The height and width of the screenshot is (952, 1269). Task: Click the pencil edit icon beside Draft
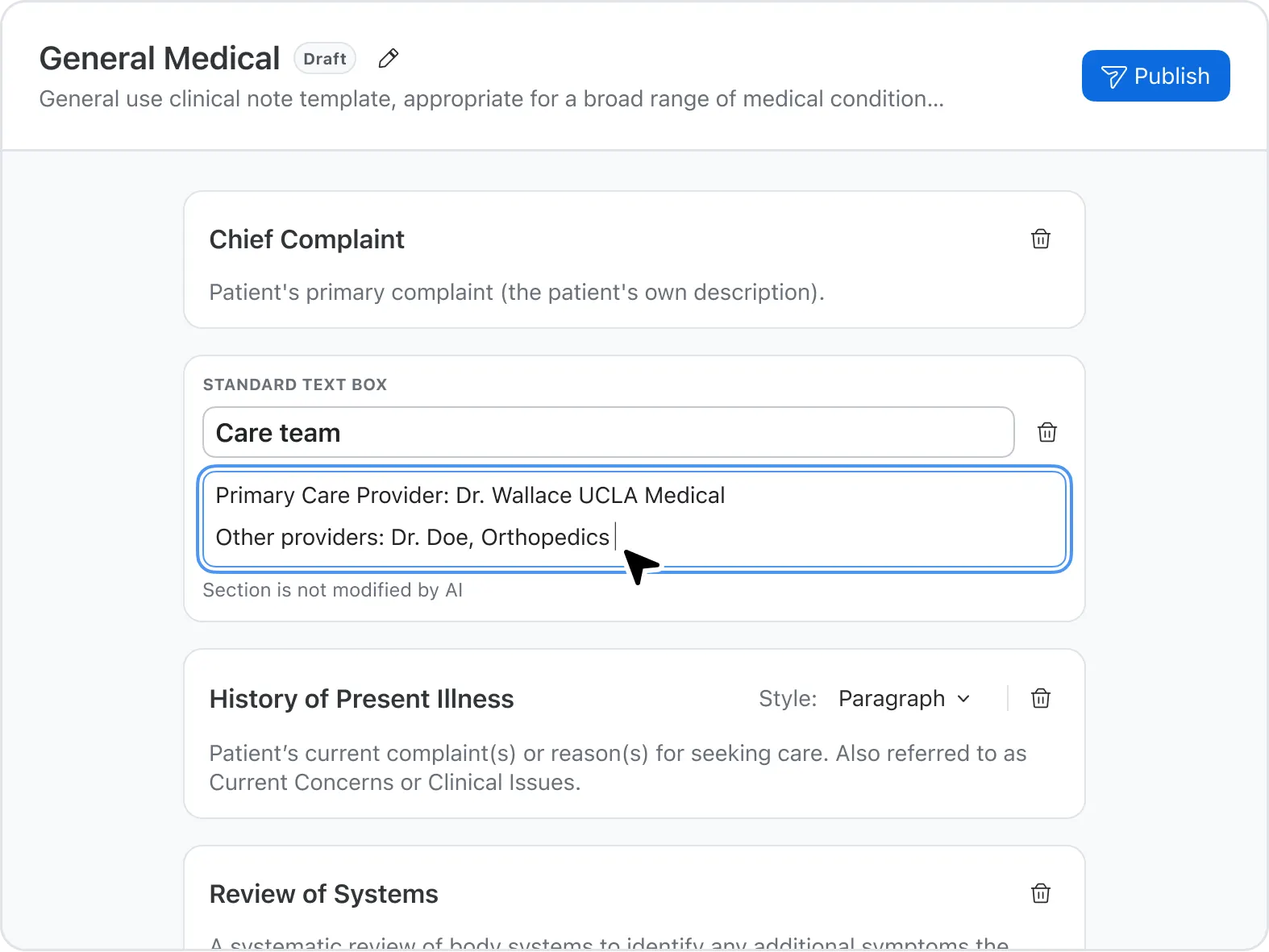pyautogui.click(x=389, y=59)
